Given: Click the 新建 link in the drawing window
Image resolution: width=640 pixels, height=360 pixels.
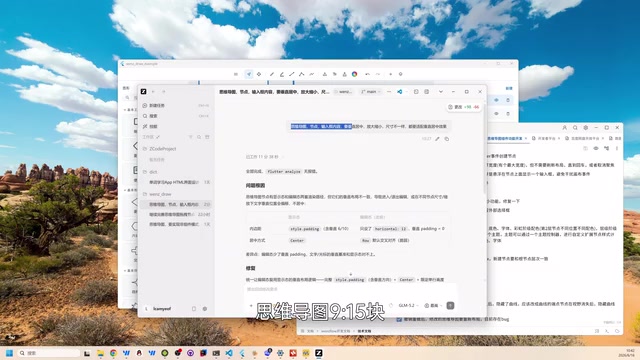Looking at the screenshot, I should 509,88.
